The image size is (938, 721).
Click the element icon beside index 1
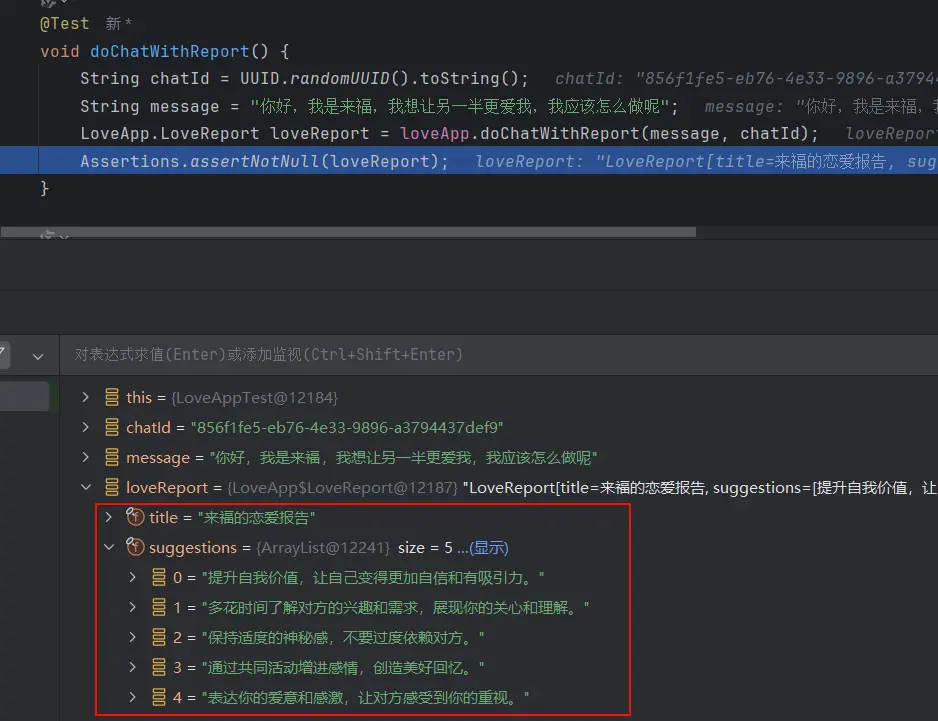[x=159, y=607]
